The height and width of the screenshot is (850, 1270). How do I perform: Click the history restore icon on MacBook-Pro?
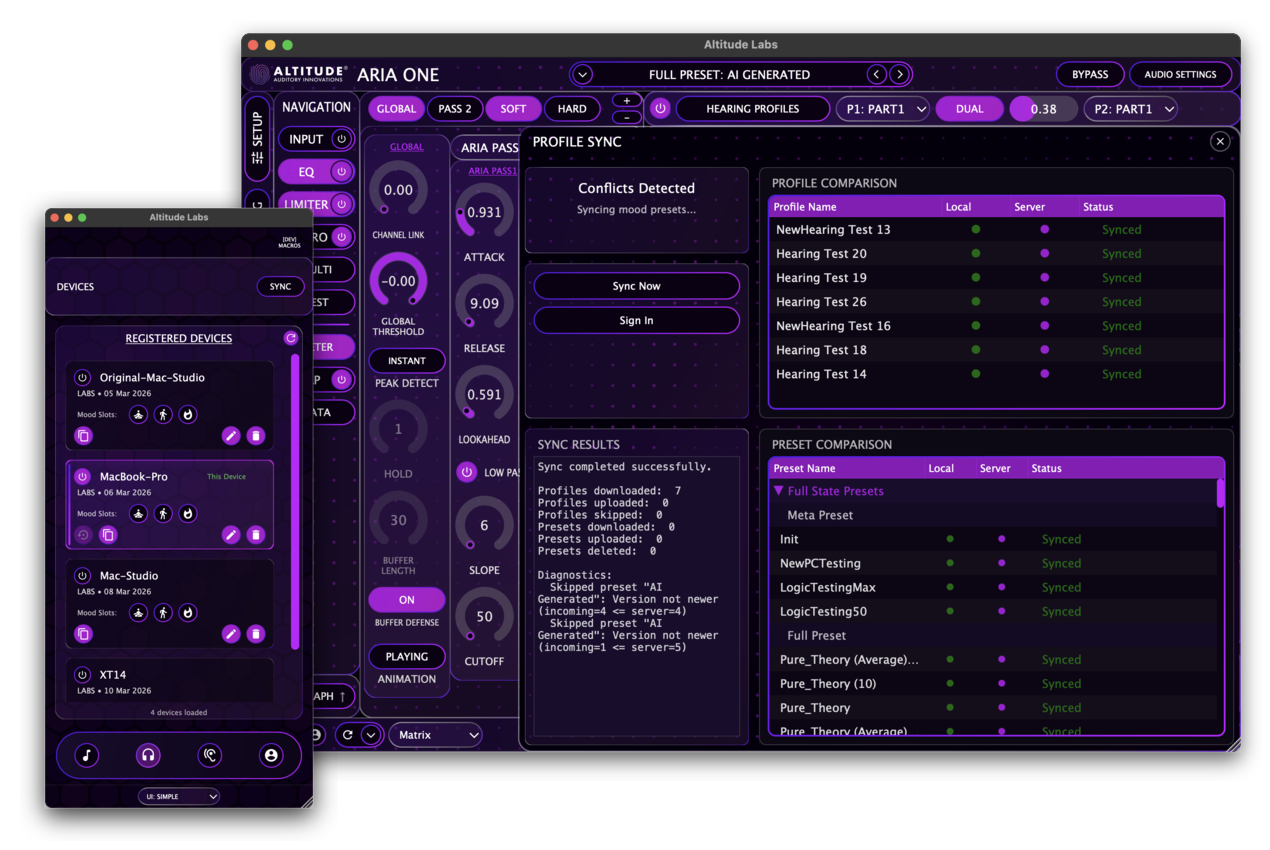click(x=83, y=535)
